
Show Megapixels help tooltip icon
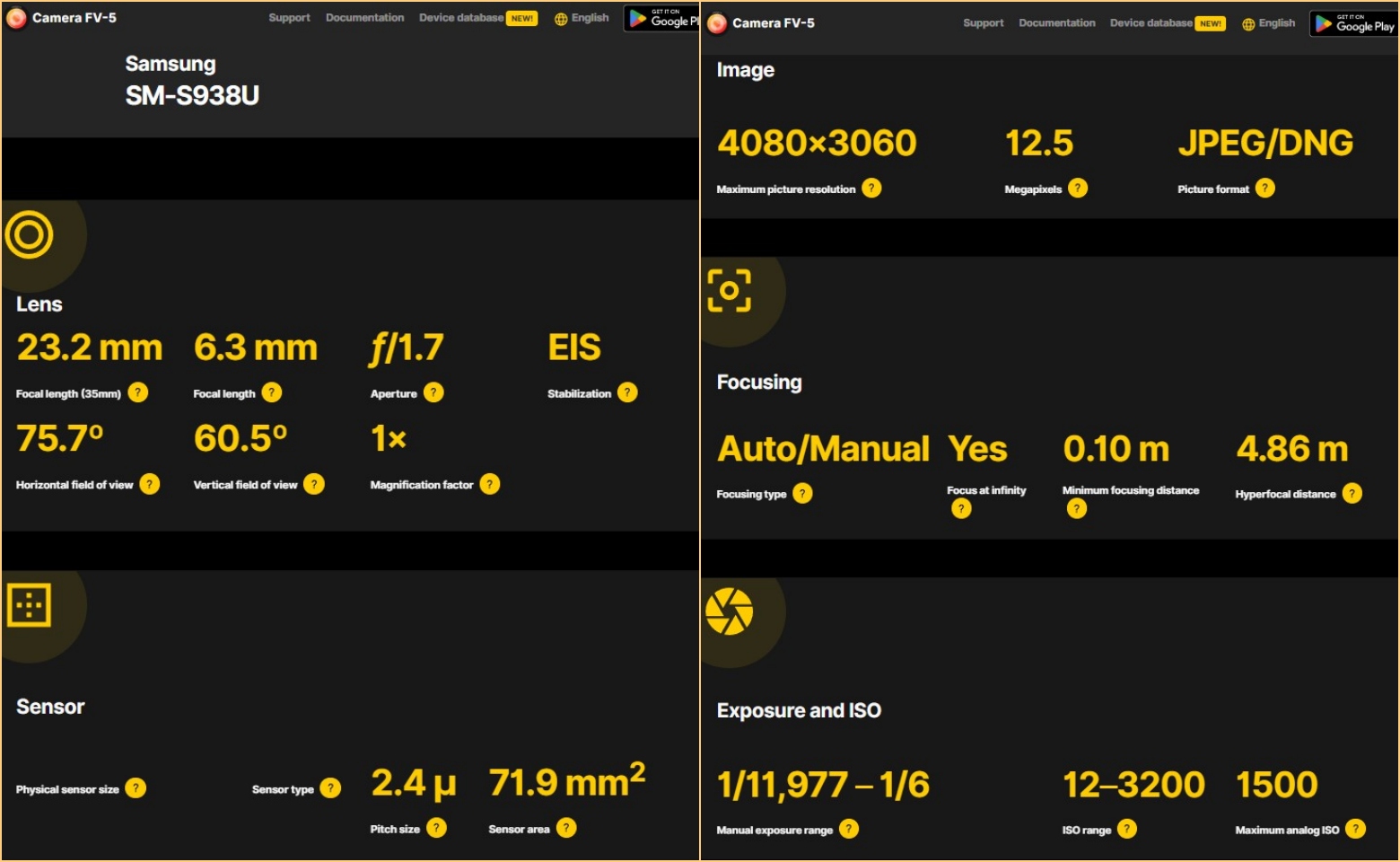(x=1078, y=188)
